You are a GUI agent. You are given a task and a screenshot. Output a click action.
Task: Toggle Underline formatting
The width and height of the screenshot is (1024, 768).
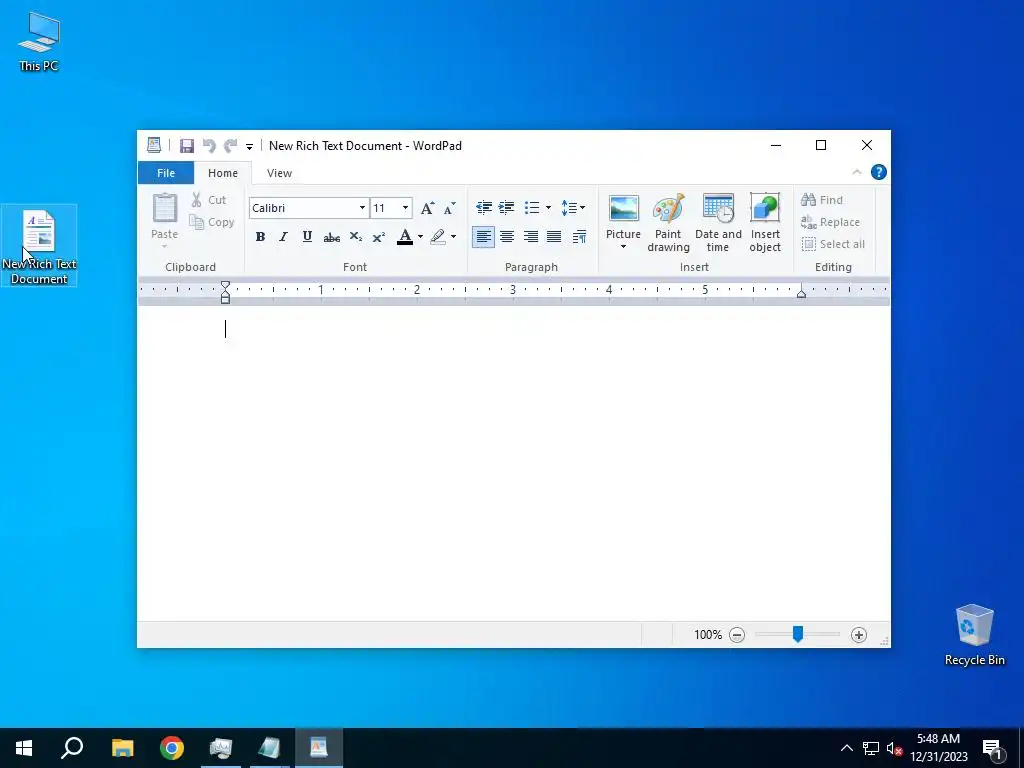[x=307, y=236]
